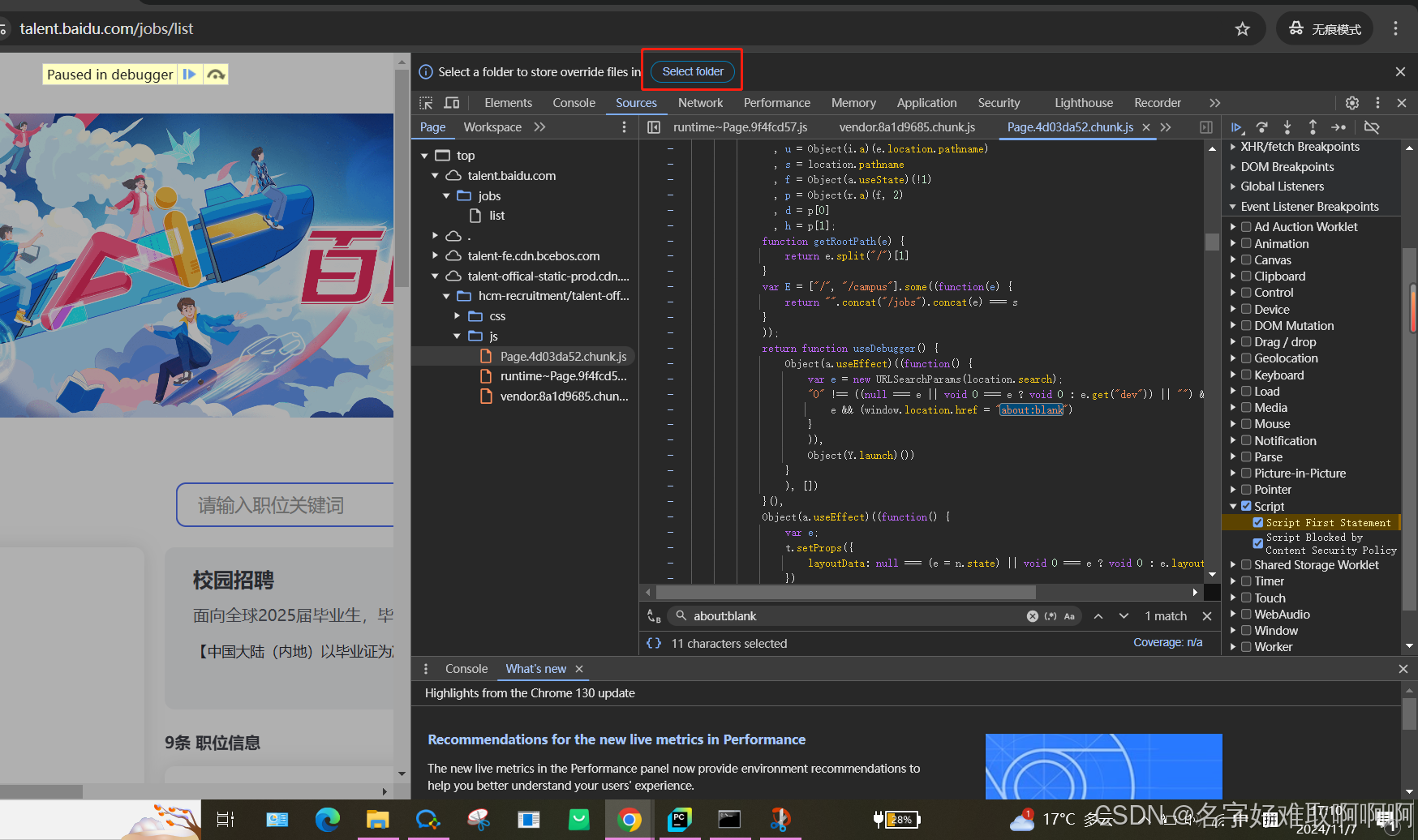Go to next search match

pos(1124,616)
